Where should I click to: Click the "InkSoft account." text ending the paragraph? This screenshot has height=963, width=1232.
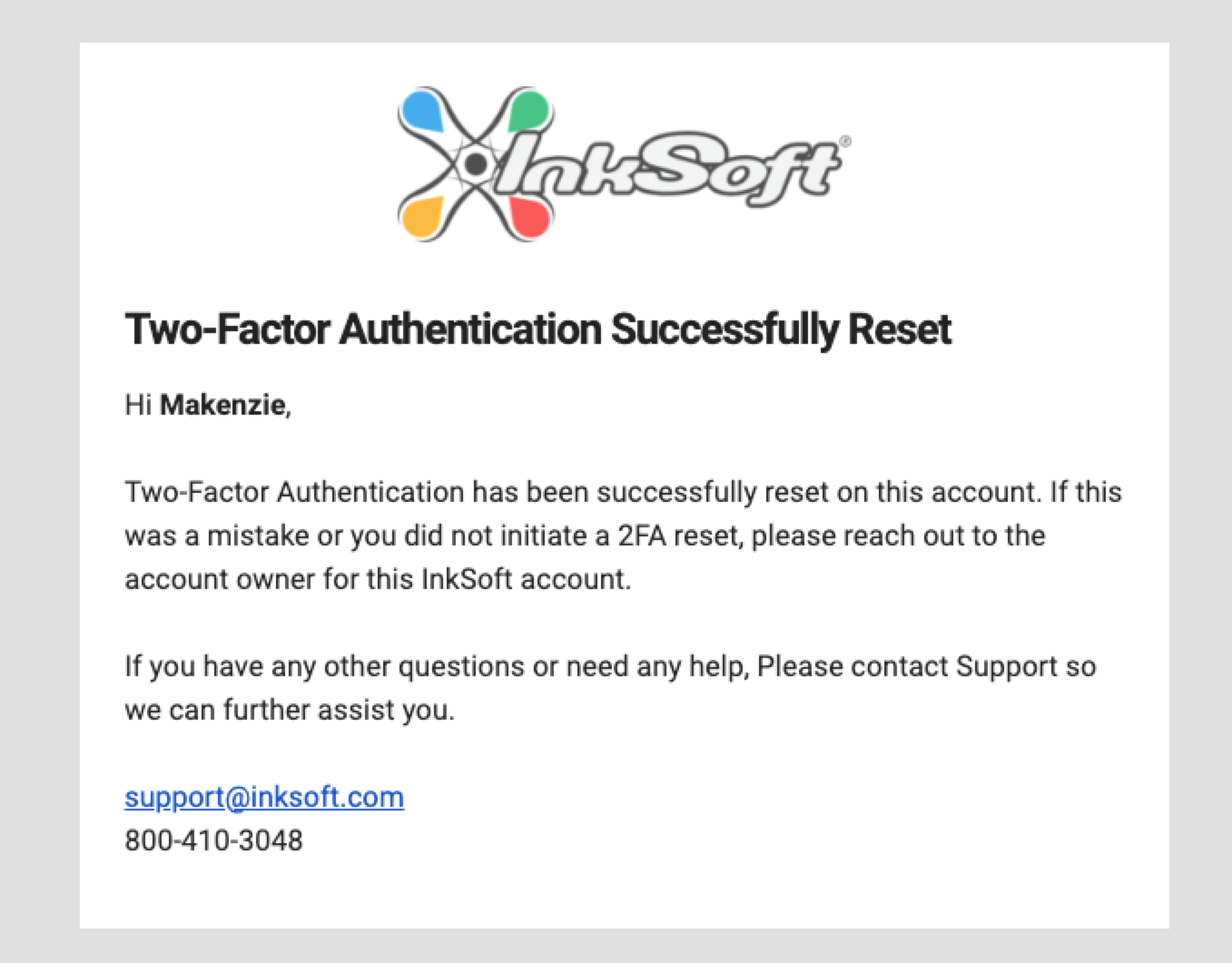pos(526,579)
